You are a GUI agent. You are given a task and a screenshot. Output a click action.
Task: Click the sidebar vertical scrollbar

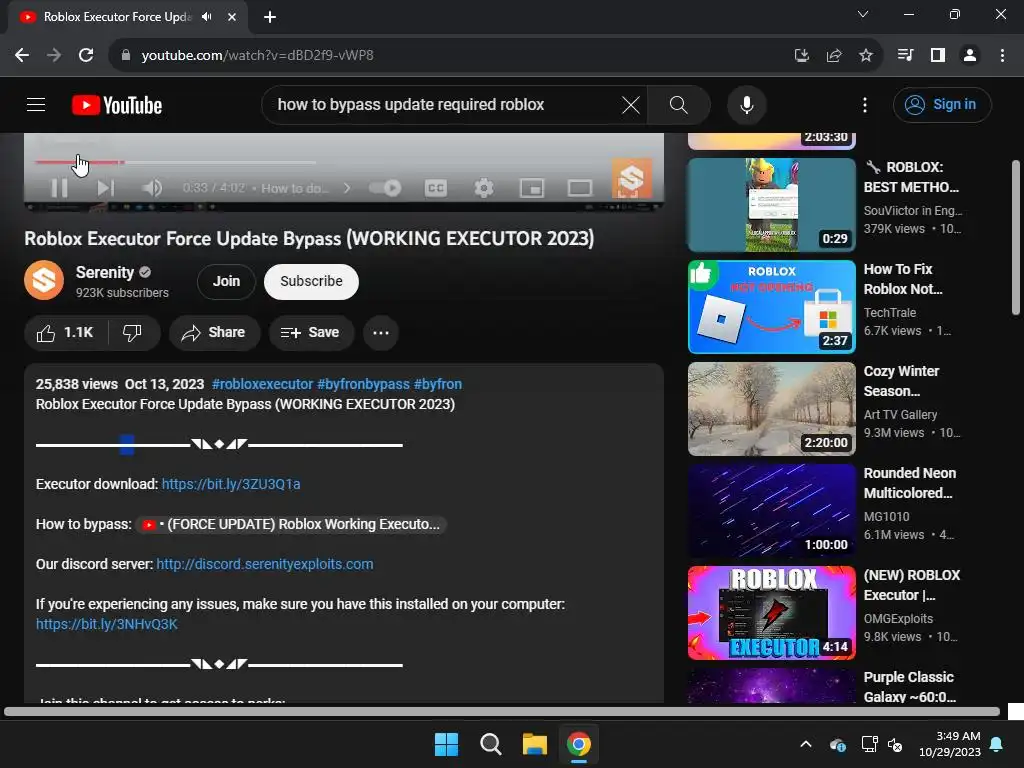point(1015,237)
